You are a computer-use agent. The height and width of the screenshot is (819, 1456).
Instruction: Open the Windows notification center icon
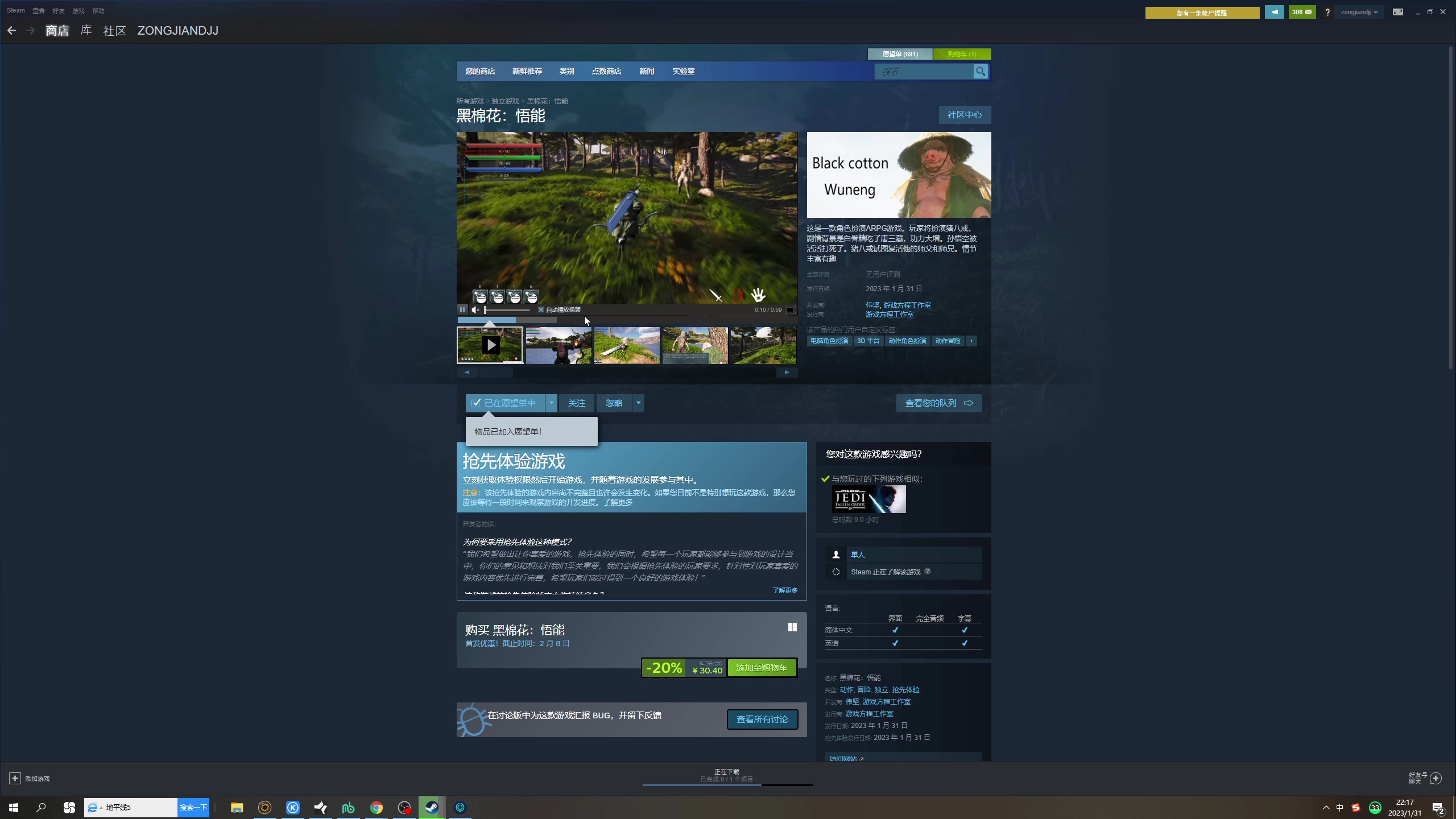1438,808
